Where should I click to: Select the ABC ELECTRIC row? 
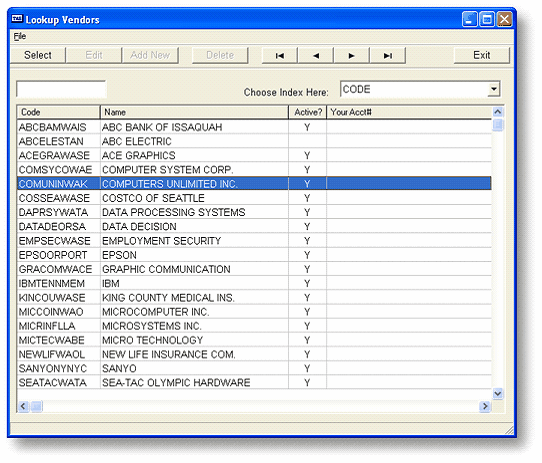(x=254, y=141)
